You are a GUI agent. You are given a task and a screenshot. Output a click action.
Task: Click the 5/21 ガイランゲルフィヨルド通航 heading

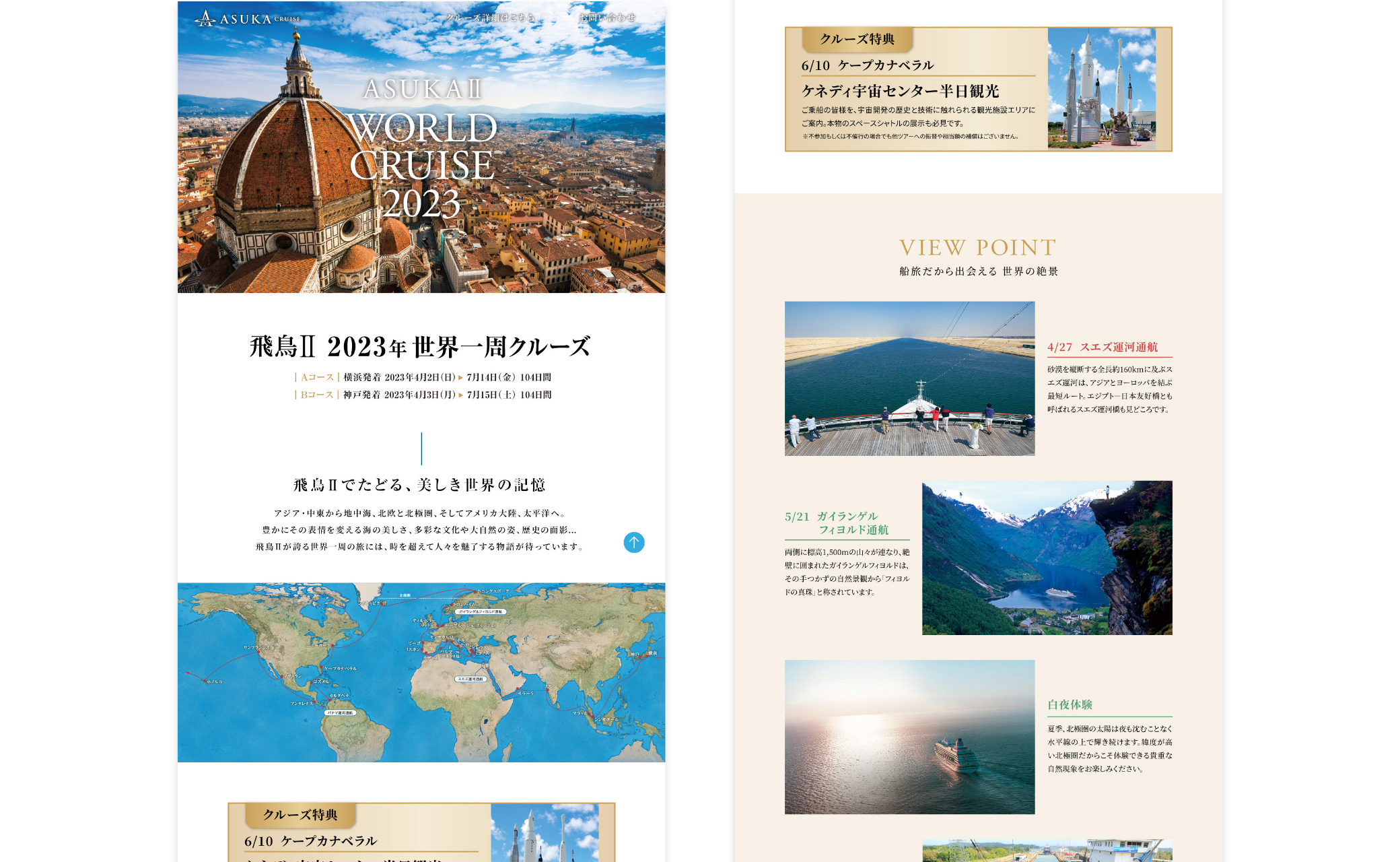(837, 523)
